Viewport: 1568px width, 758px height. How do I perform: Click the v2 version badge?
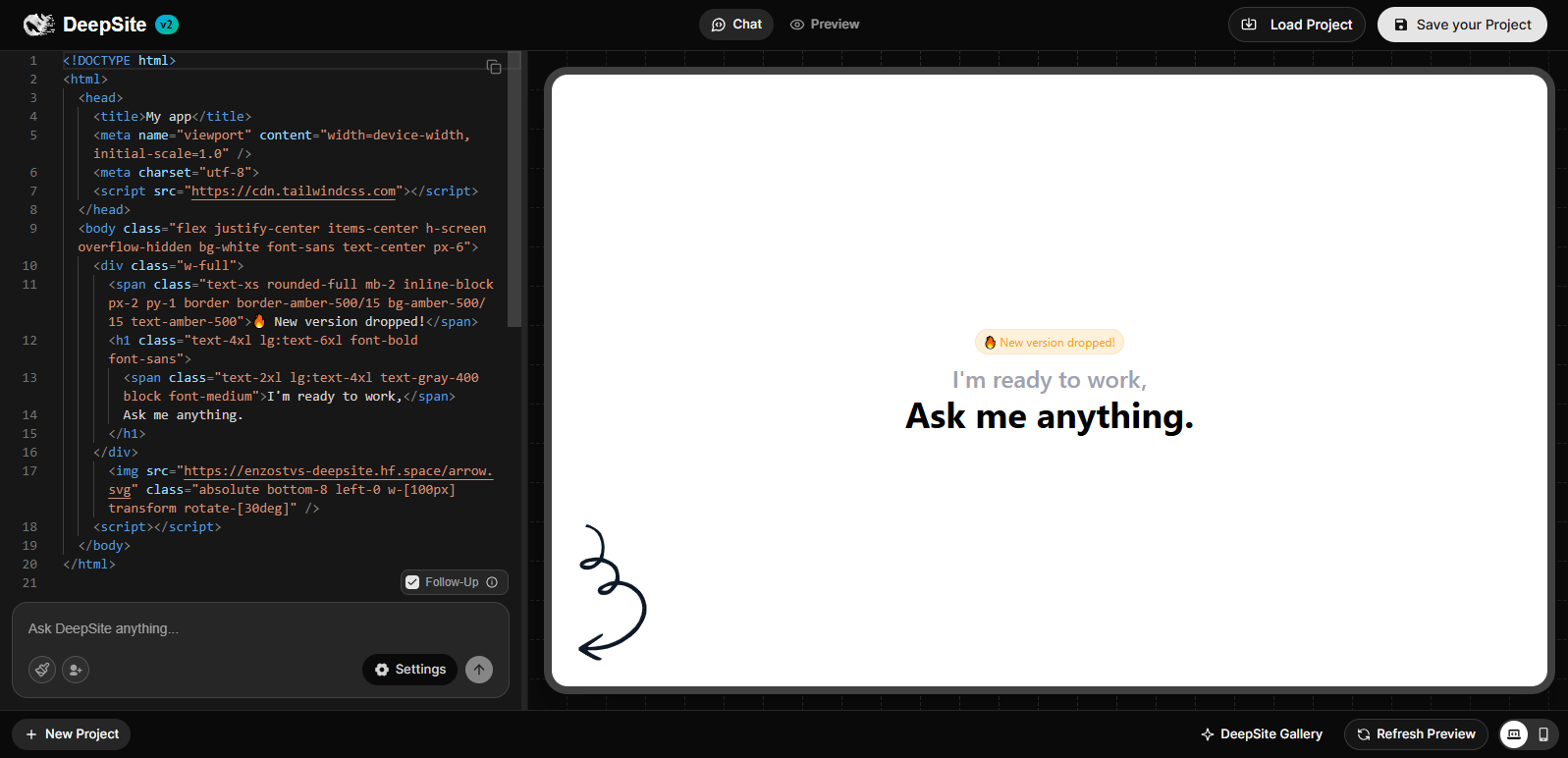167,25
